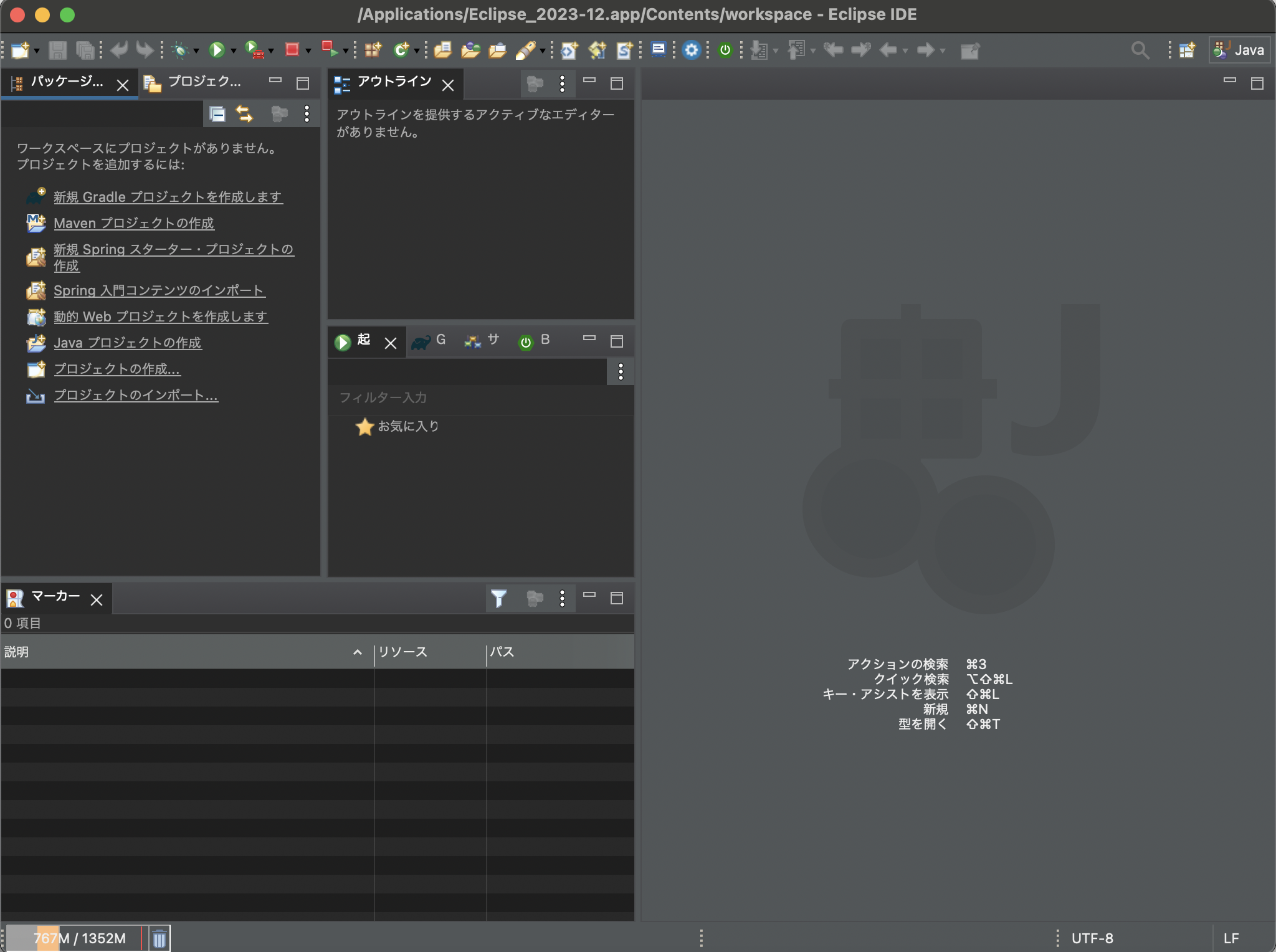Viewport: 1276px width, 952px height.
Task: Switch to the プロジェク... tab
Action: tap(193, 82)
